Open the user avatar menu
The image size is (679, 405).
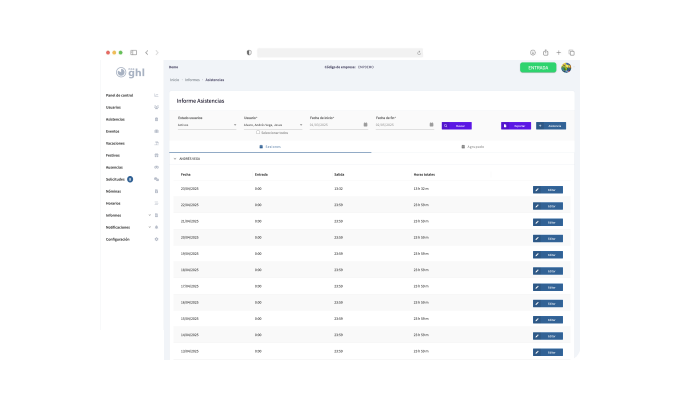click(x=566, y=68)
